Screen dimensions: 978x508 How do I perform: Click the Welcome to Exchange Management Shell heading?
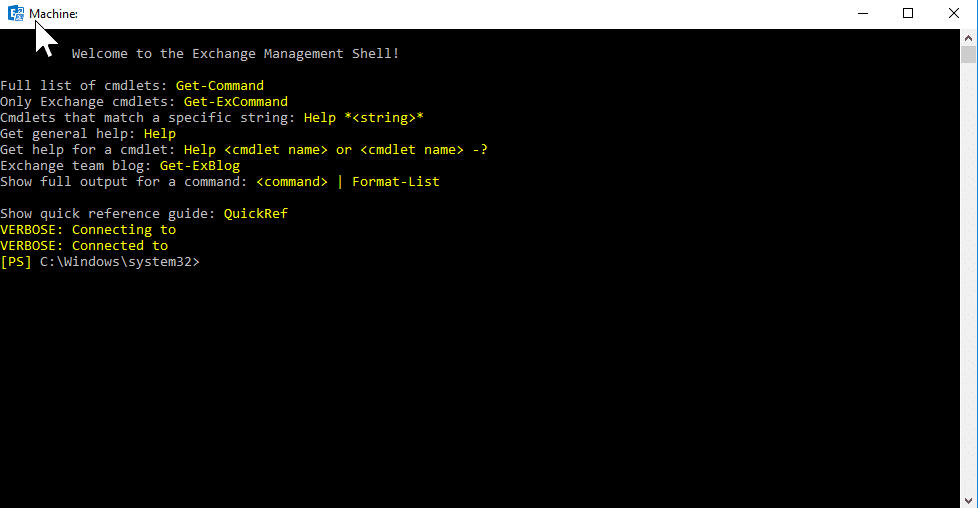pos(235,54)
